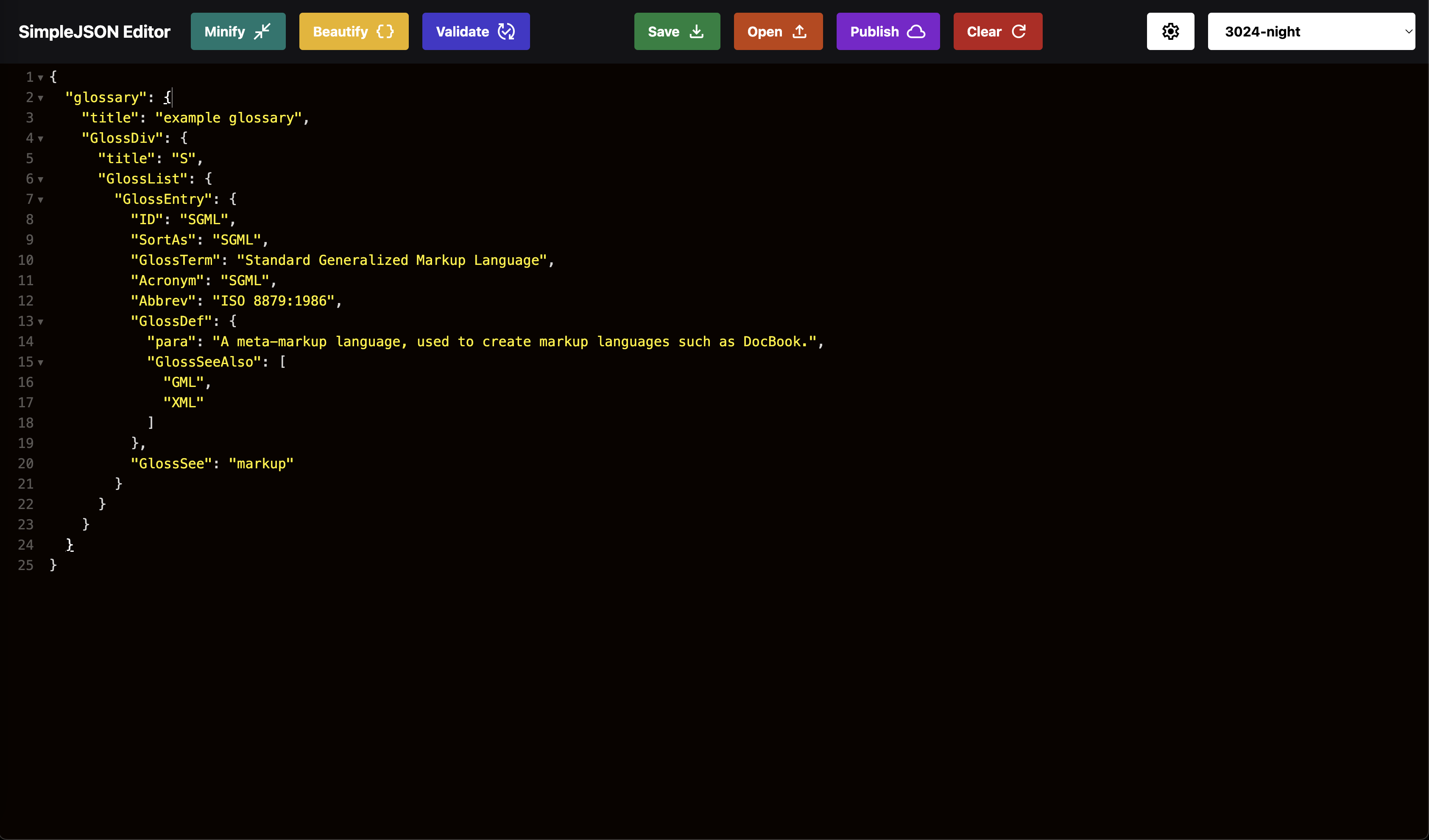Open a JSON file
Image resolution: width=1429 pixels, height=840 pixels.
pyautogui.click(x=777, y=32)
